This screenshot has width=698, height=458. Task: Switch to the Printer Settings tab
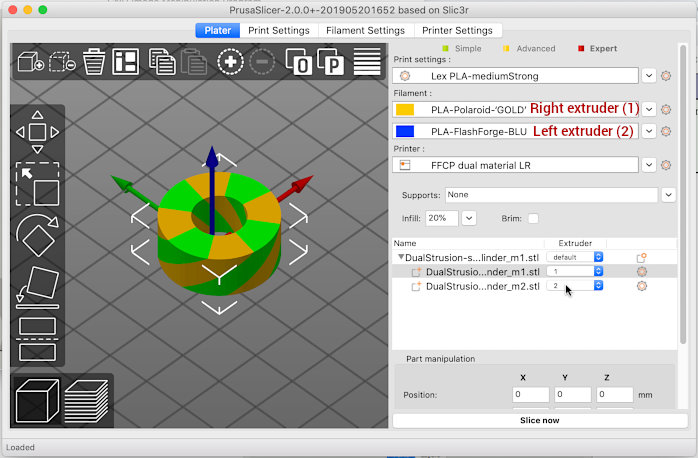(458, 30)
